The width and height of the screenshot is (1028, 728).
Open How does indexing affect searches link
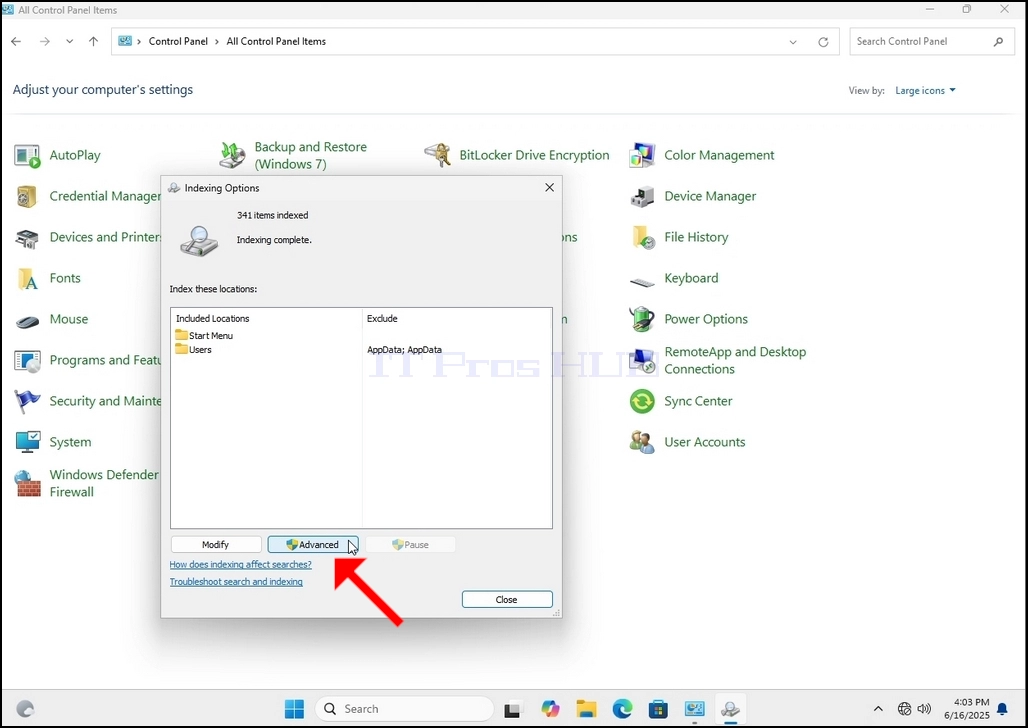click(241, 565)
